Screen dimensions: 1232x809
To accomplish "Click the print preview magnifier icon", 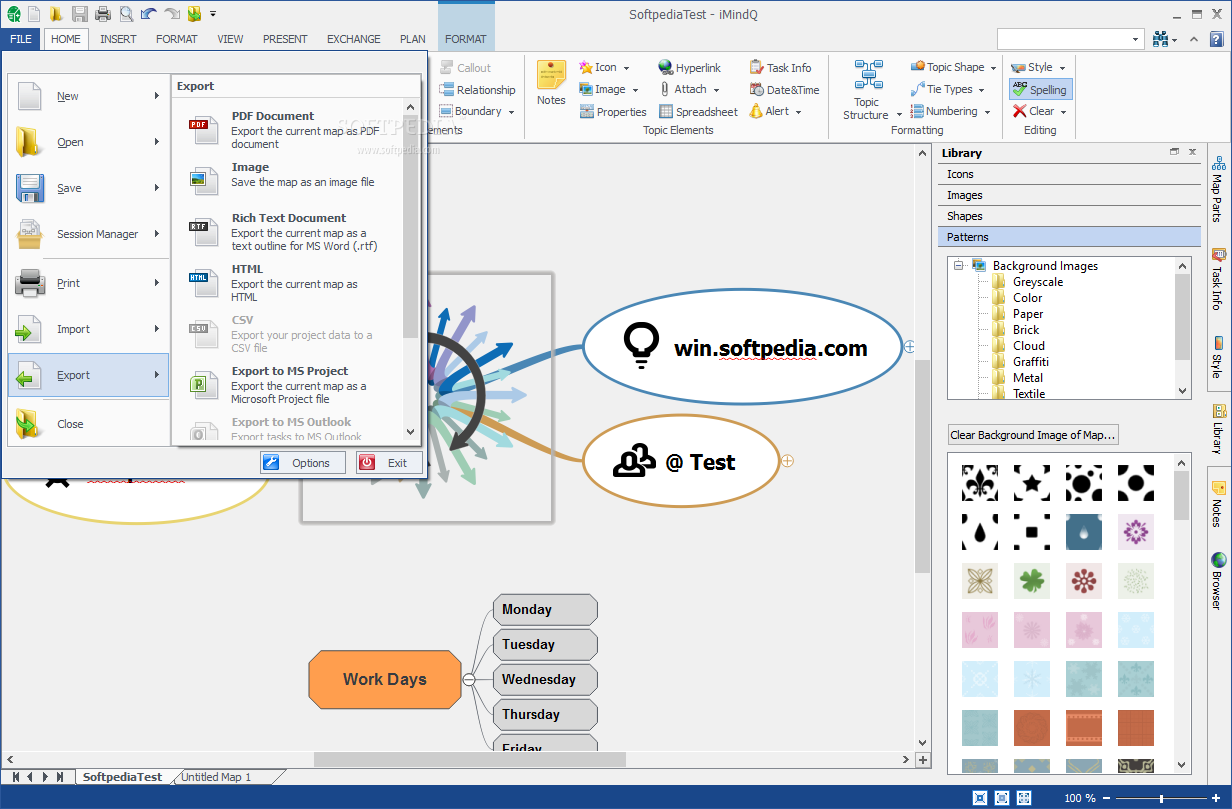I will coord(125,13).
